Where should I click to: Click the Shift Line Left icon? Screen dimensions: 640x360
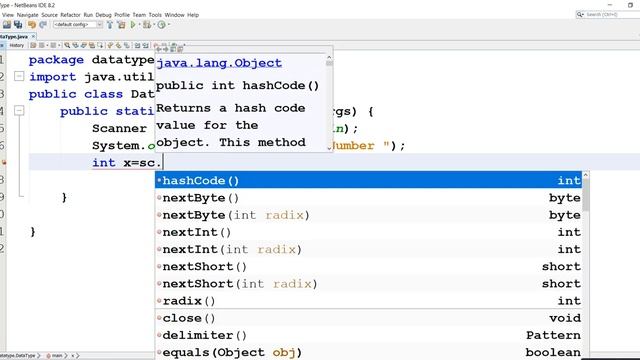(137, 45)
